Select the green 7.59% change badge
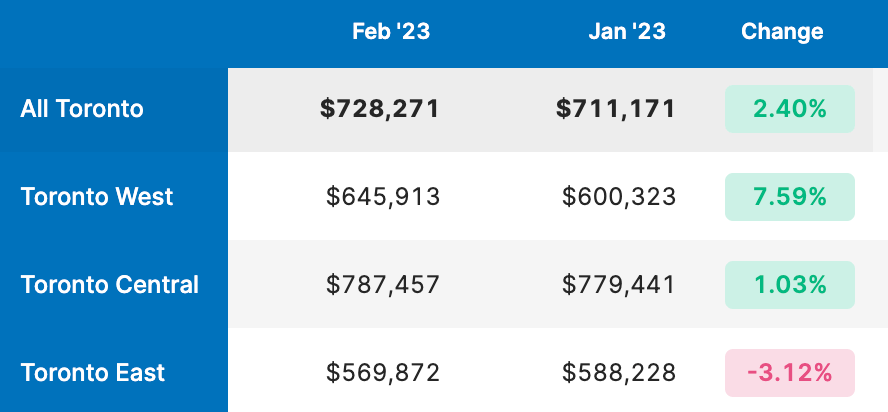The image size is (888, 412). pos(790,197)
